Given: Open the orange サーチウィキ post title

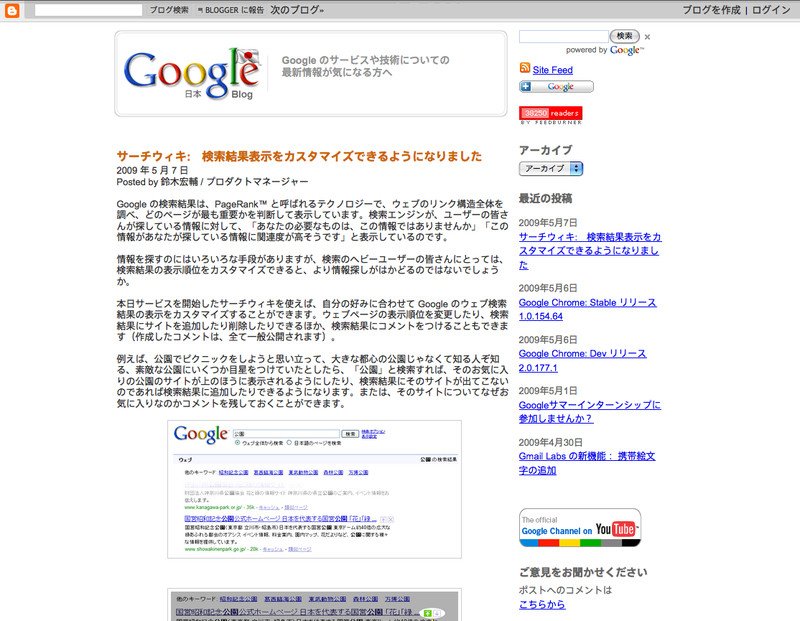Looking at the screenshot, I should click(x=299, y=156).
